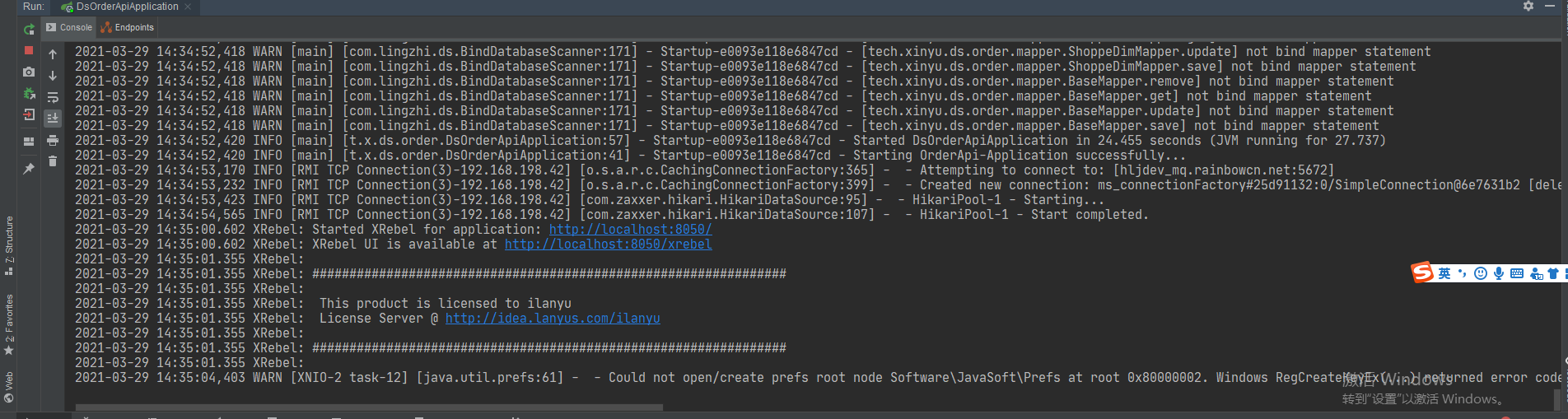1568x419 pixels.
Task: Start Sogou voice input with microphone icon
Action: 1499,273
